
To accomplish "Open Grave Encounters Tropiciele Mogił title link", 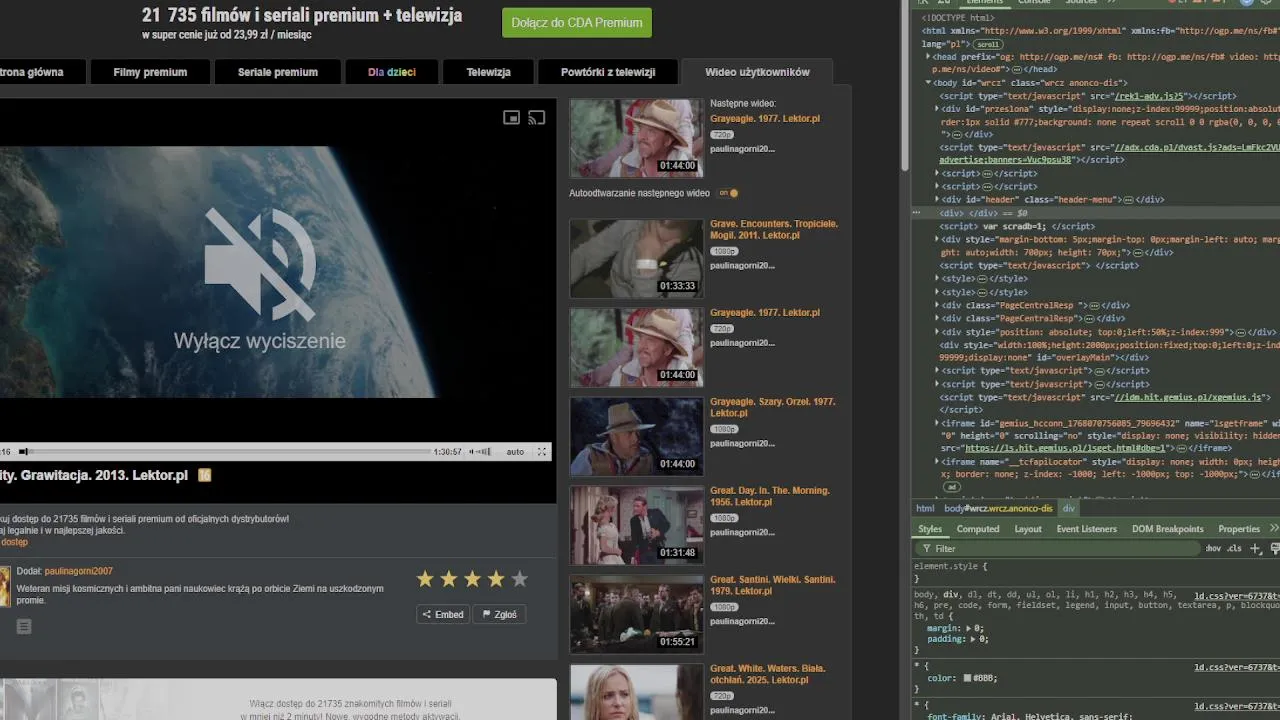I will point(774,230).
